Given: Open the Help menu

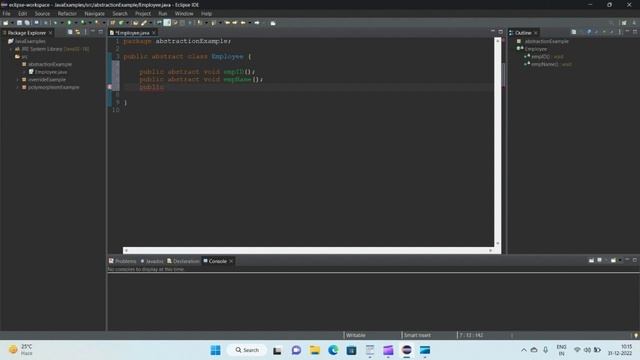Looking at the screenshot, I should (x=206, y=13).
